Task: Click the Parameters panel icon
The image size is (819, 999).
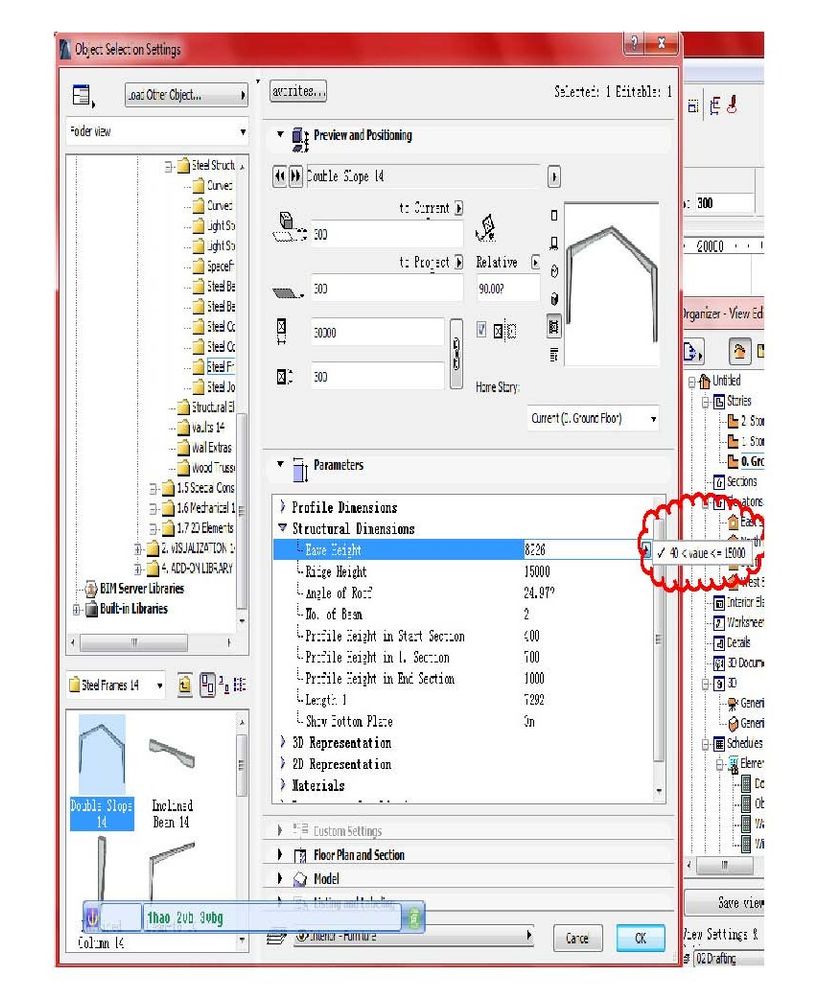Action: click(300, 469)
